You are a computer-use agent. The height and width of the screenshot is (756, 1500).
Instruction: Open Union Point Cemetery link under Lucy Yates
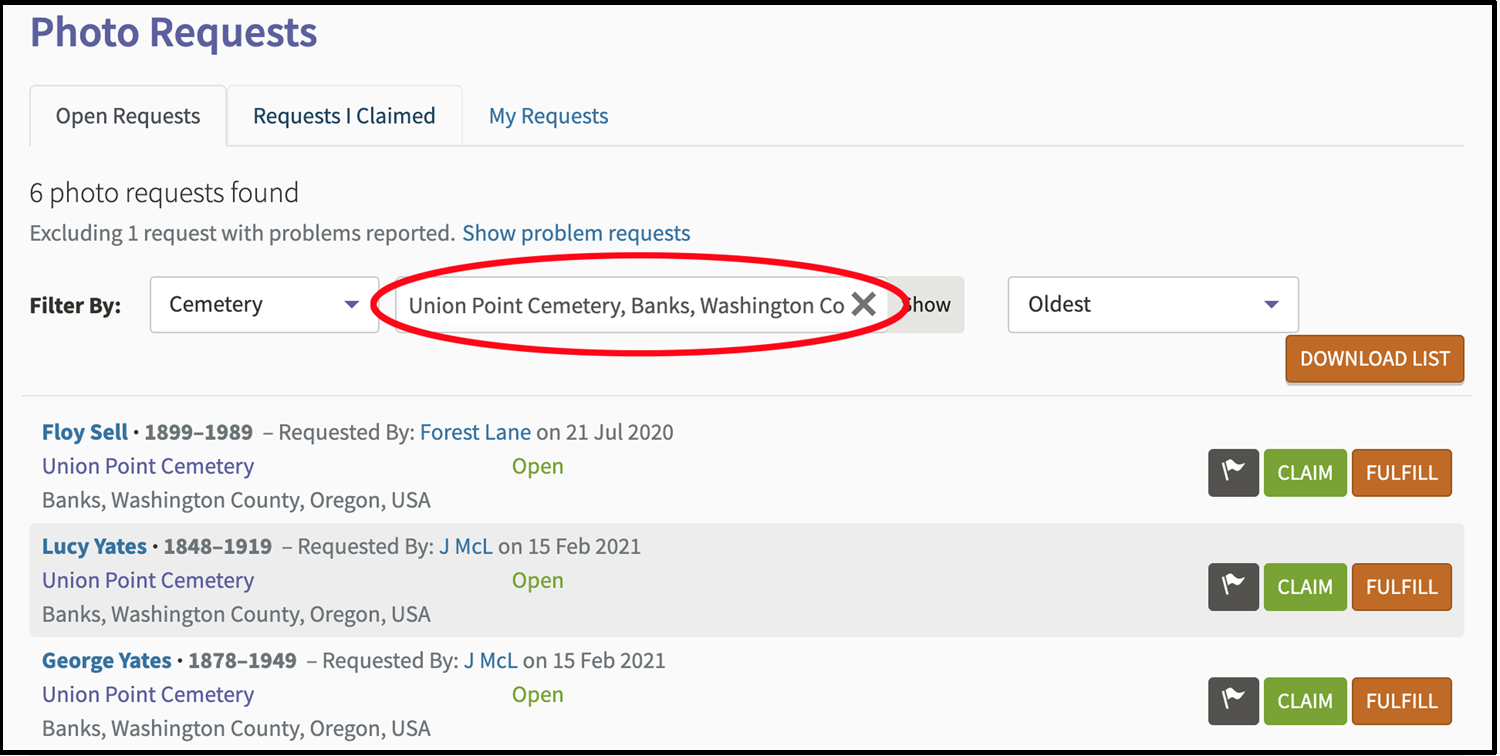(x=148, y=581)
